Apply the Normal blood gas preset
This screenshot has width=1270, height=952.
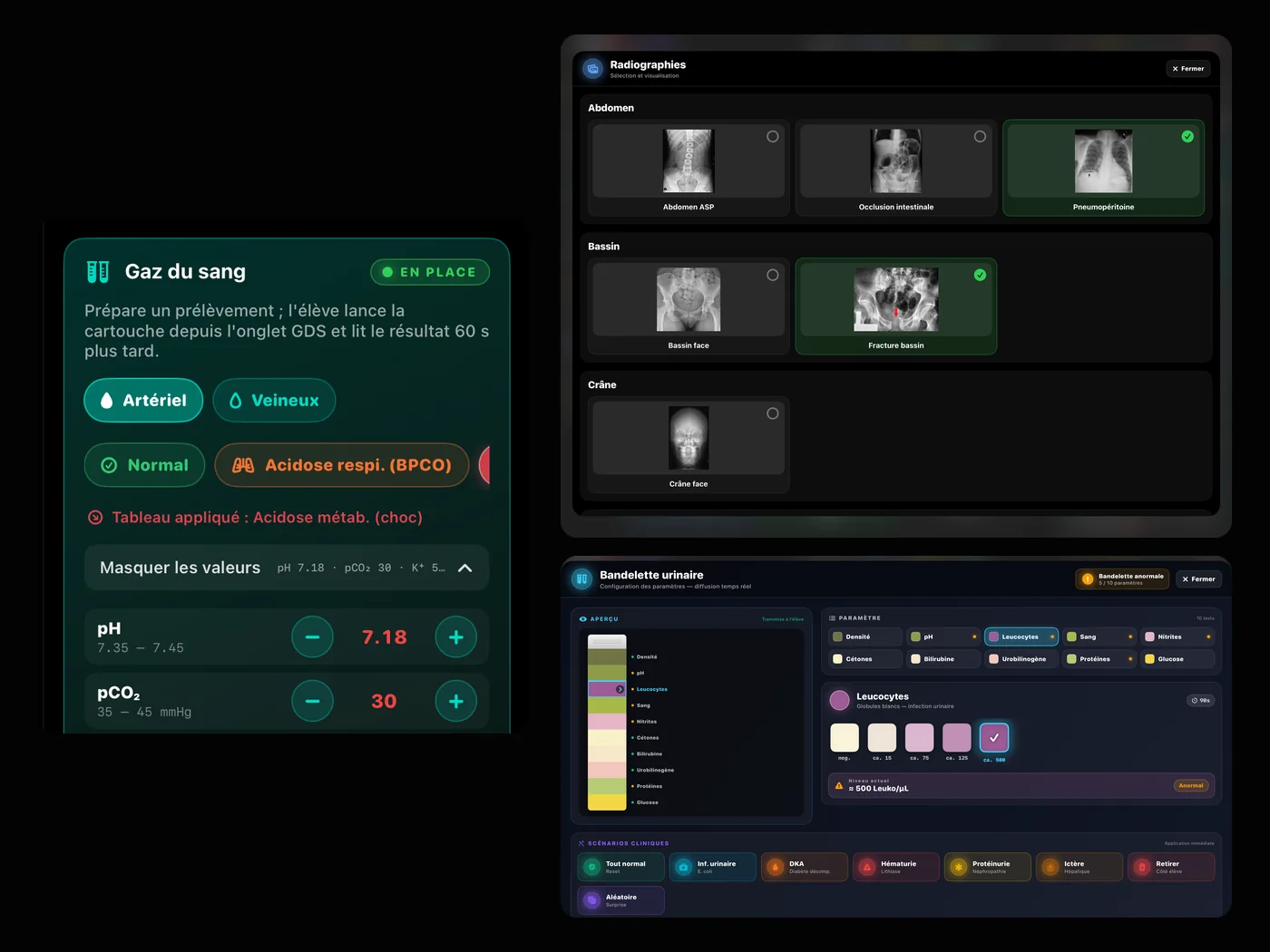(144, 465)
